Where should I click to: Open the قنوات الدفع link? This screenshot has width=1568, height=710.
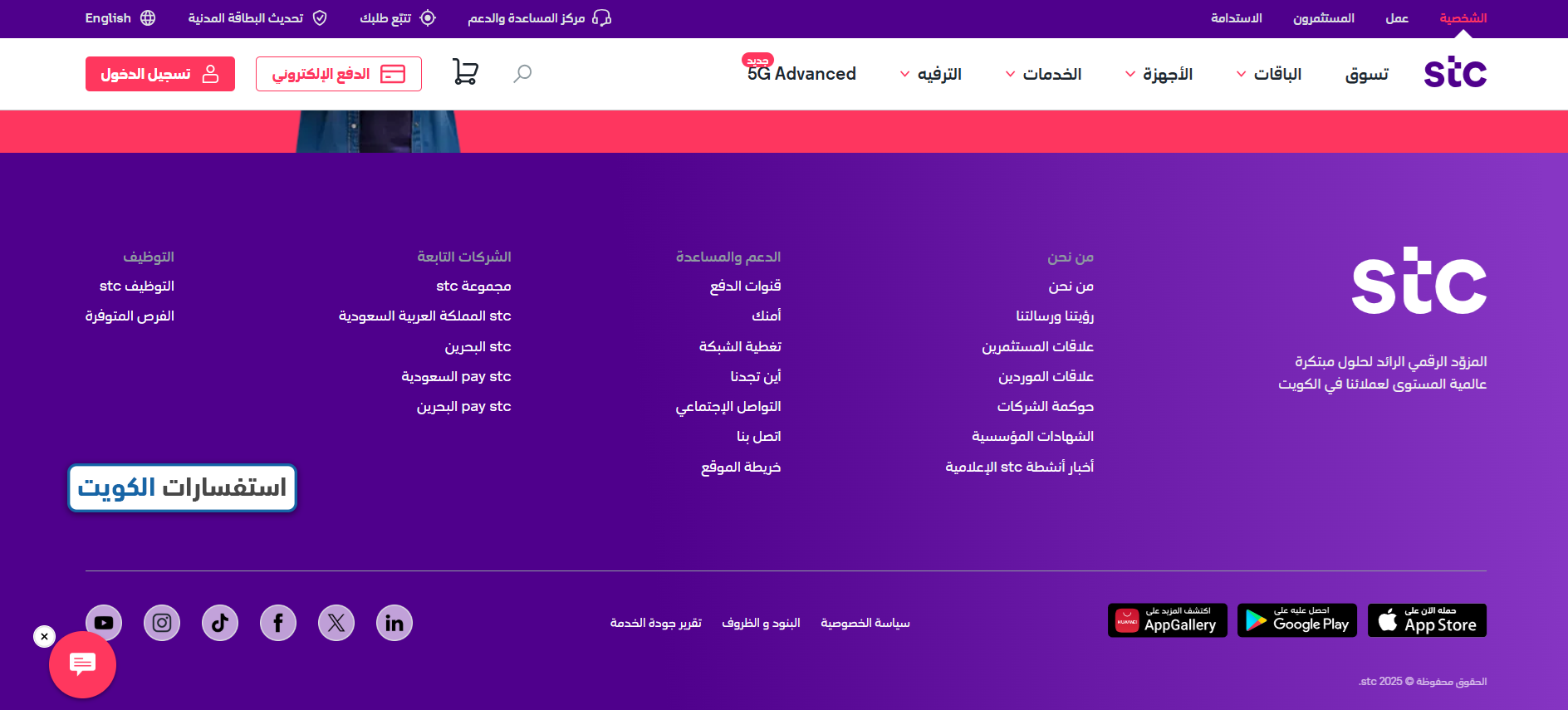(746, 286)
